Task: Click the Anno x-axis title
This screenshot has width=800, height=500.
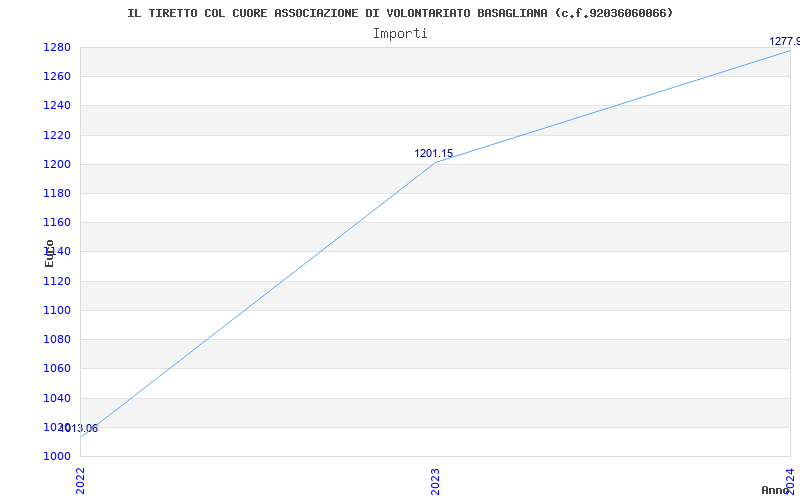Action: coord(775,490)
